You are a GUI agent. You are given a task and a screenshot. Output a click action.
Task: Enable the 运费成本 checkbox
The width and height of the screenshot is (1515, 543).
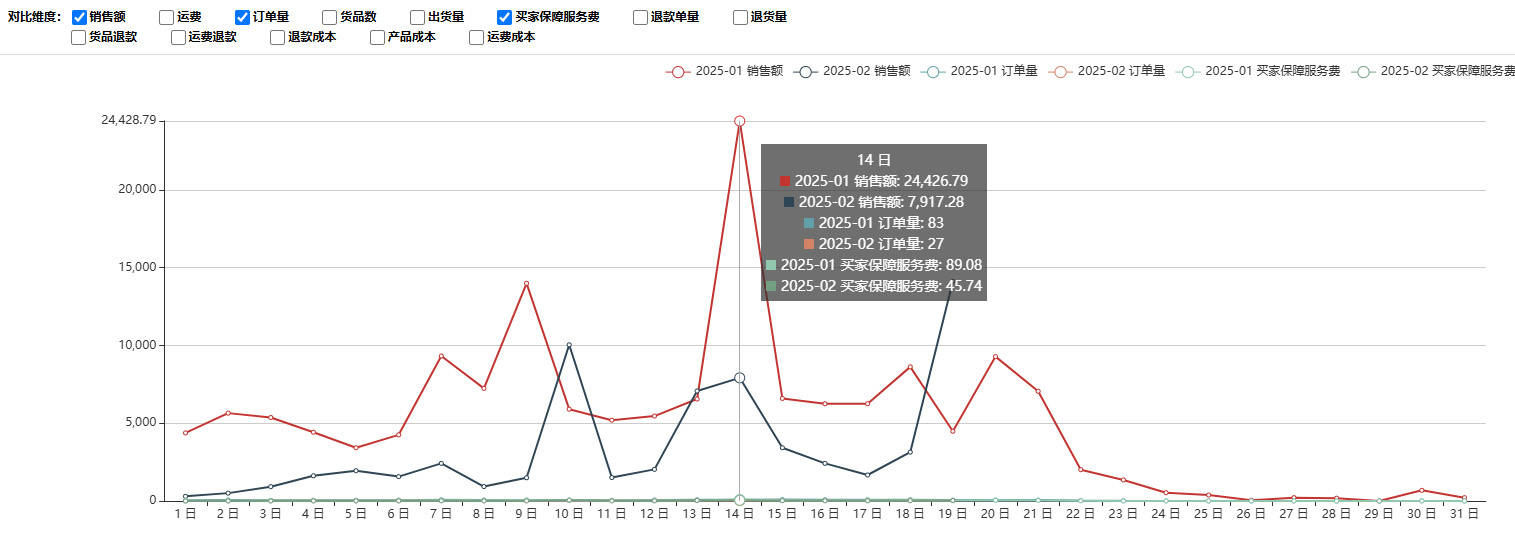click(476, 37)
